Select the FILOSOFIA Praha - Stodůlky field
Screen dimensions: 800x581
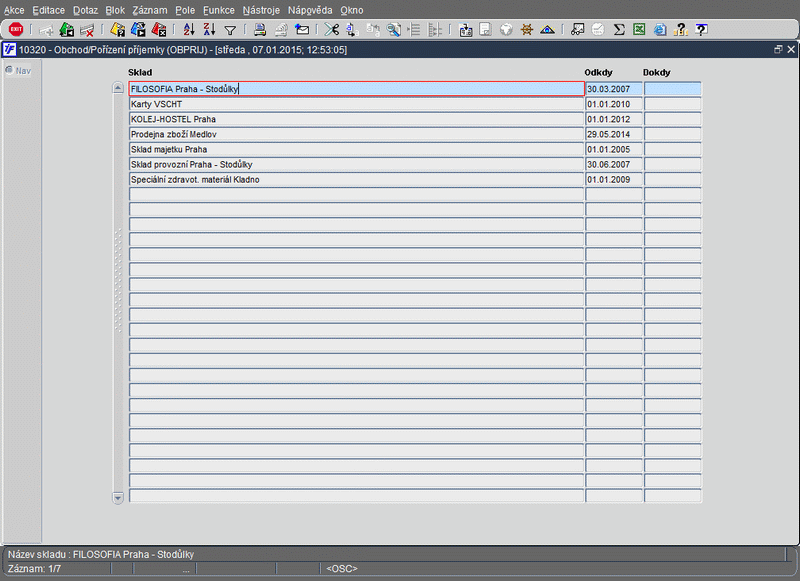[356, 89]
